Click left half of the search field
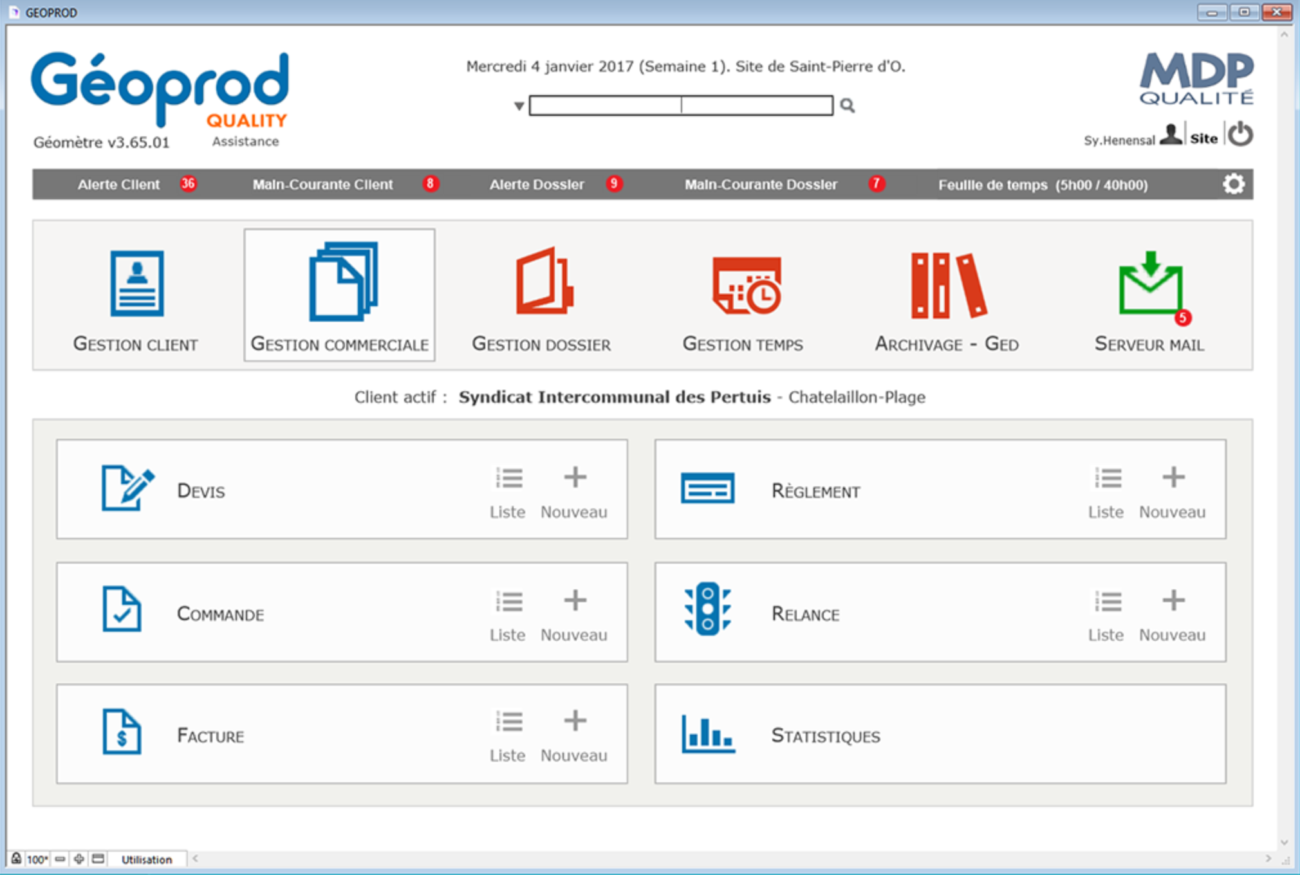The height and width of the screenshot is (875, 1300). pyautogui.click(x=605, y=105)
